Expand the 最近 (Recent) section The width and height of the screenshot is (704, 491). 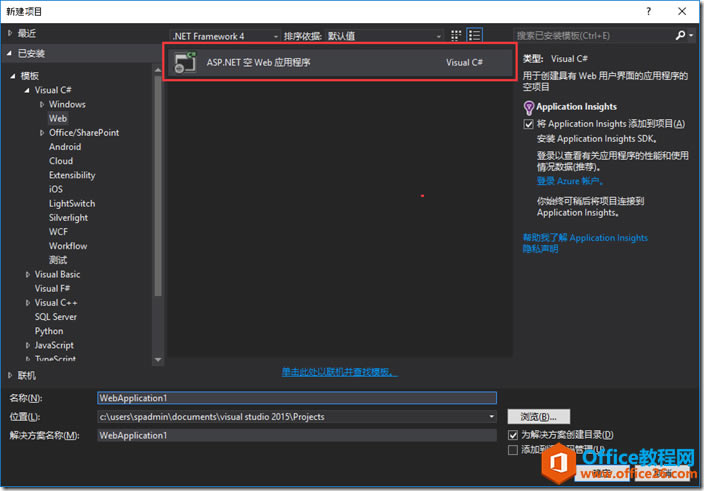pyautogui.click(x=10, y=33)
